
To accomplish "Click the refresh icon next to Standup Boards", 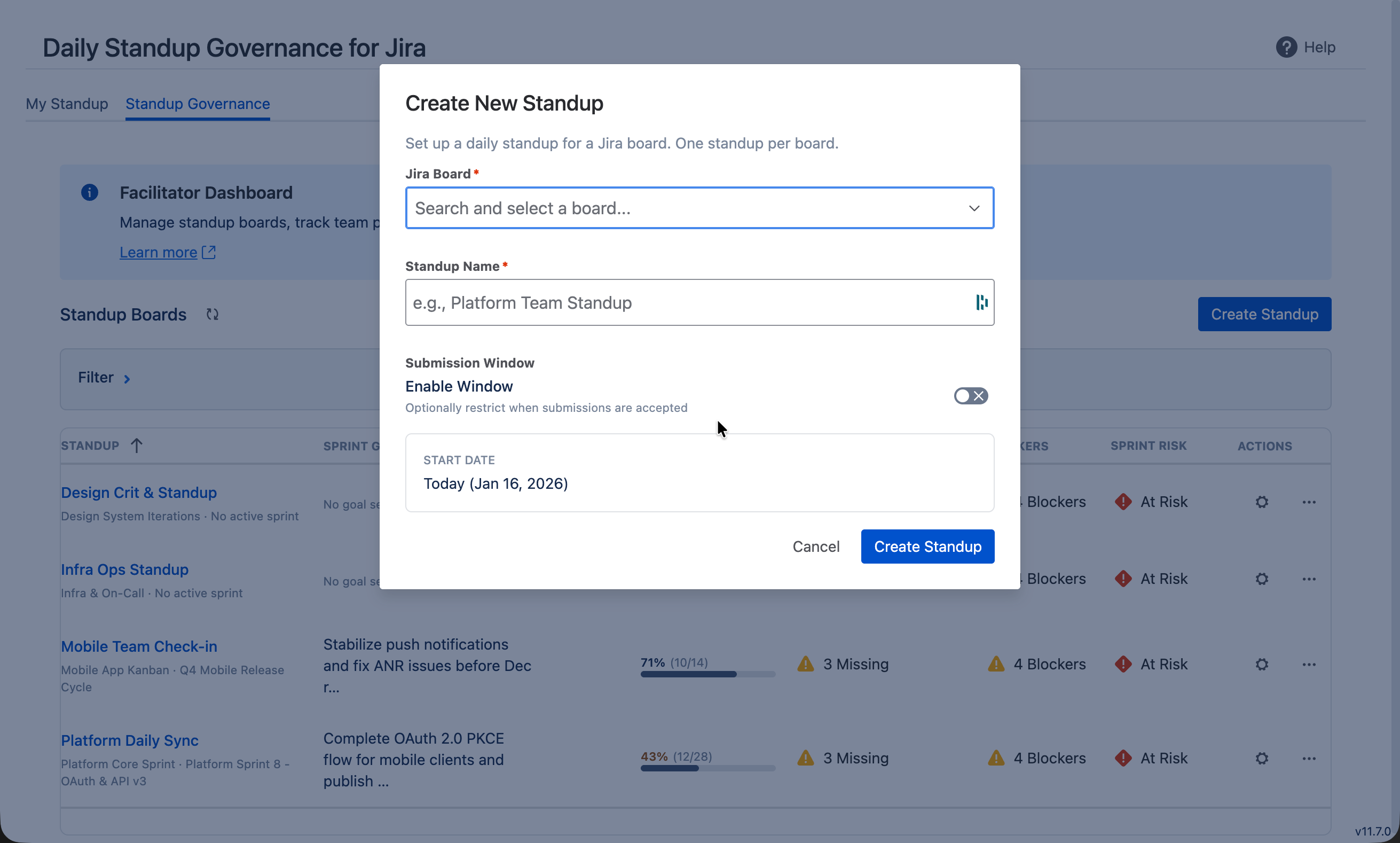I will pyautogui.click(x=213, y=314).
